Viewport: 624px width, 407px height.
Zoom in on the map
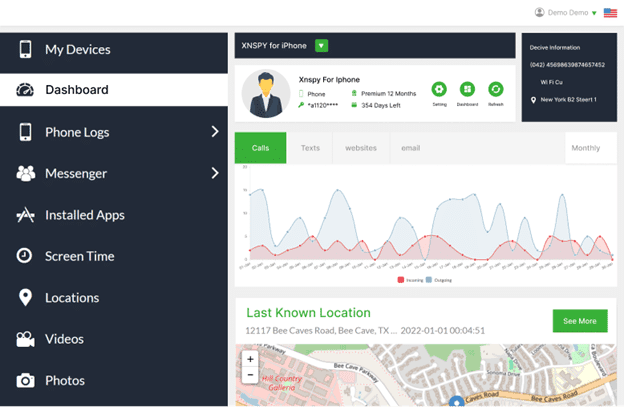[250, 358]
